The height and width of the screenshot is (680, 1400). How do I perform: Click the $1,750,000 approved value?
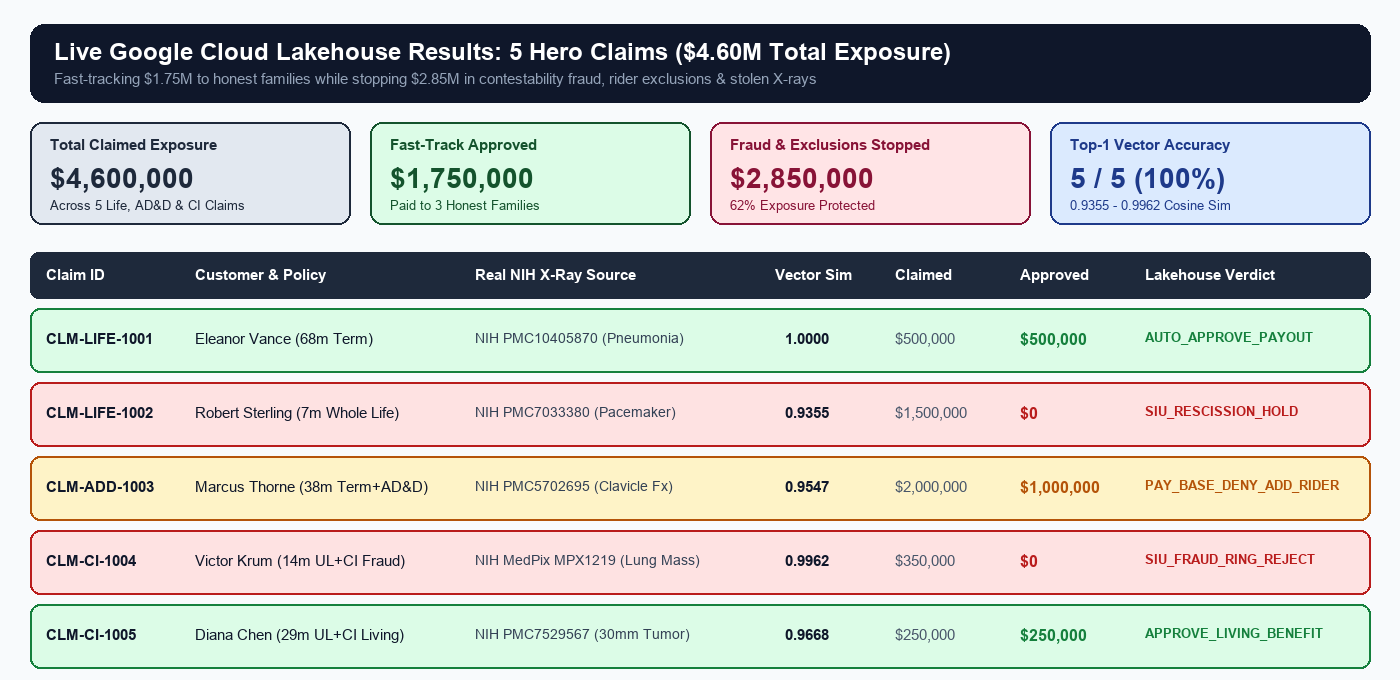pyautogui.click(x=462, y=178)
